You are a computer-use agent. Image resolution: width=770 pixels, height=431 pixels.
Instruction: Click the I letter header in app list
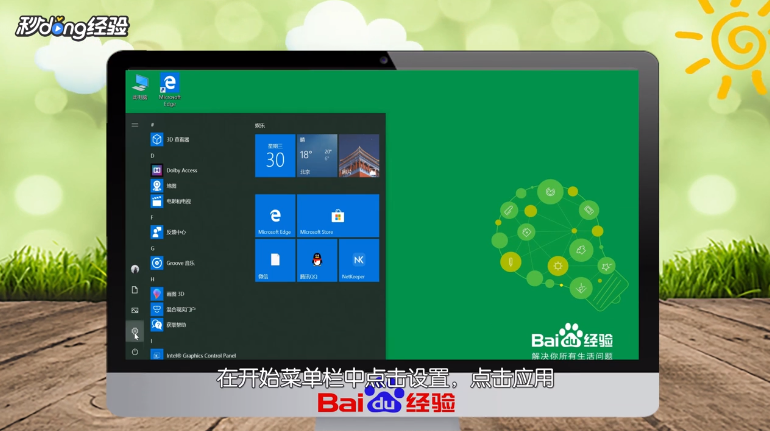pos(152,340)
